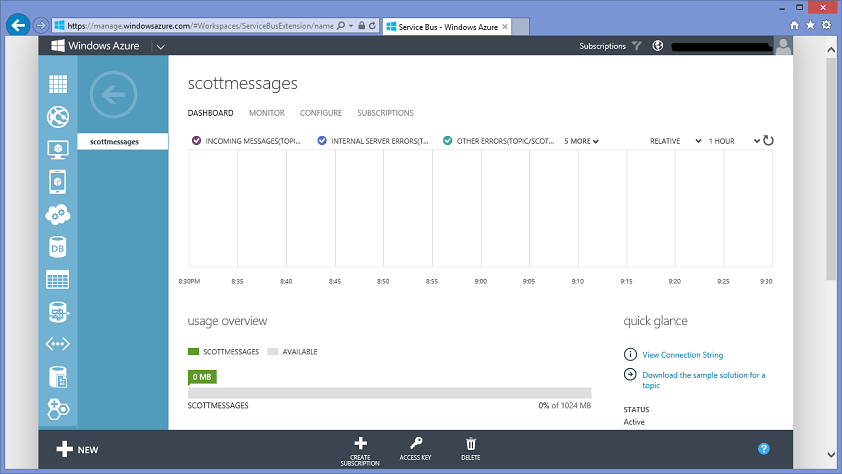Open the RELATIVE dropdown
Viewport: 842px width, 474px height.
coord(676,141)
